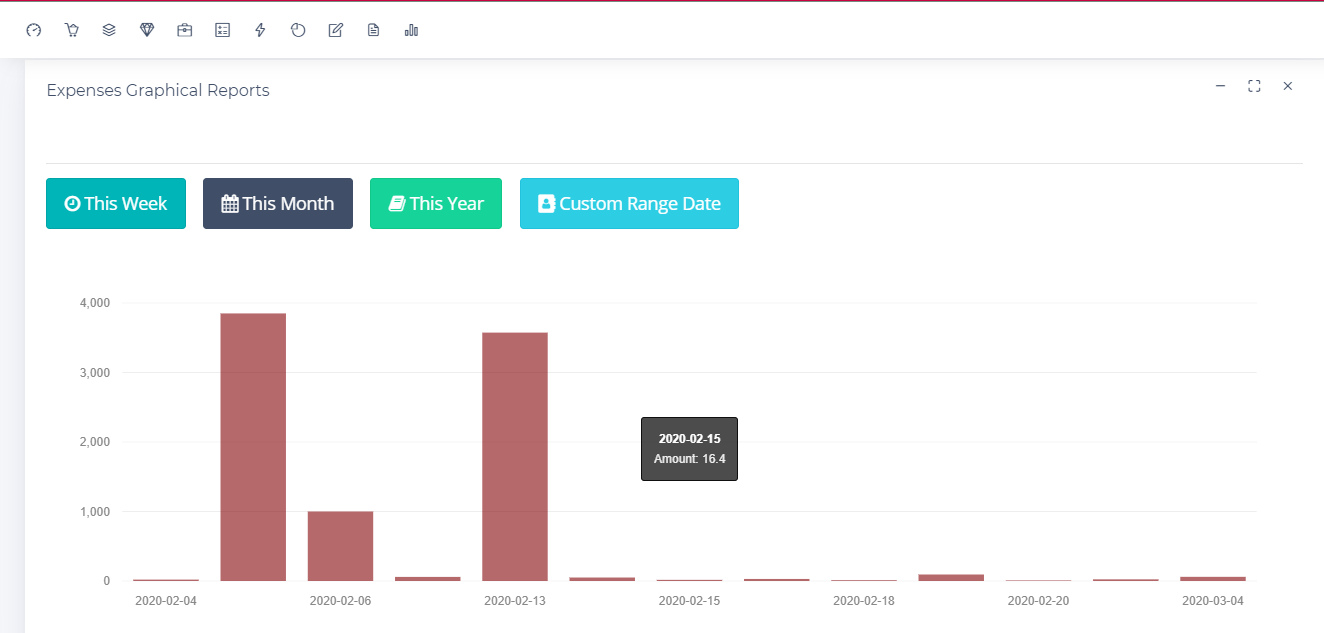Click the bar chart reports icon

tap(411, 30)
